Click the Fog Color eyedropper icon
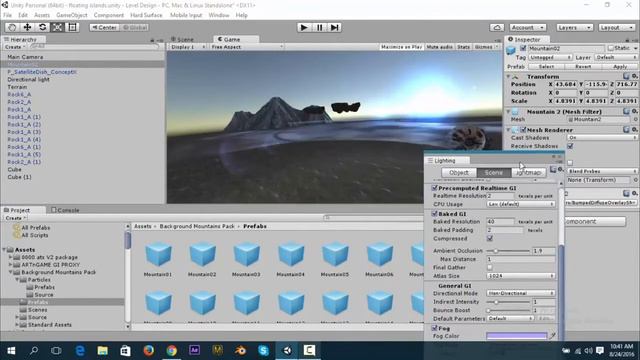 click(x=553, y=336)
